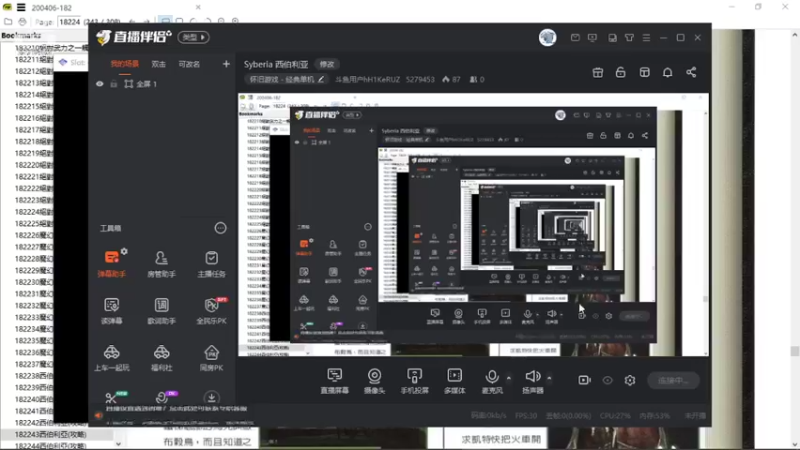Image resolution: width=800 pixels, height=450 pixels.
Task: Open the 房管助手 room manager tool
Action: click(x=161, y=264)
